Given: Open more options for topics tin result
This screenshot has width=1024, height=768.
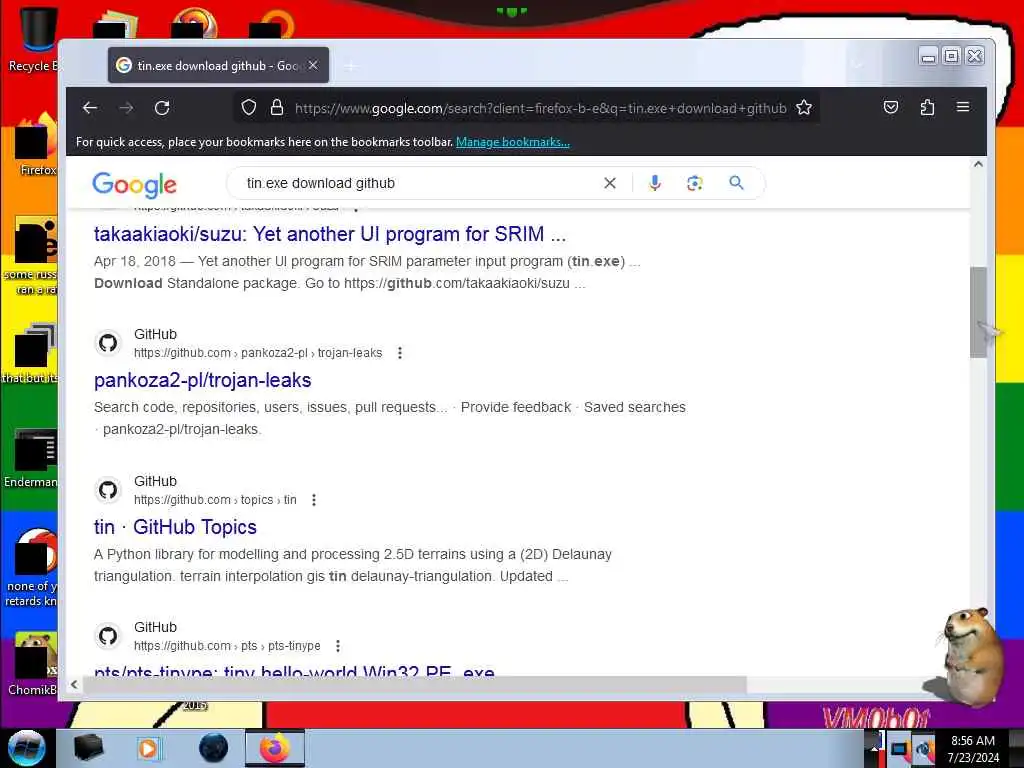Looking at the screenshot, I should [314, 500].
